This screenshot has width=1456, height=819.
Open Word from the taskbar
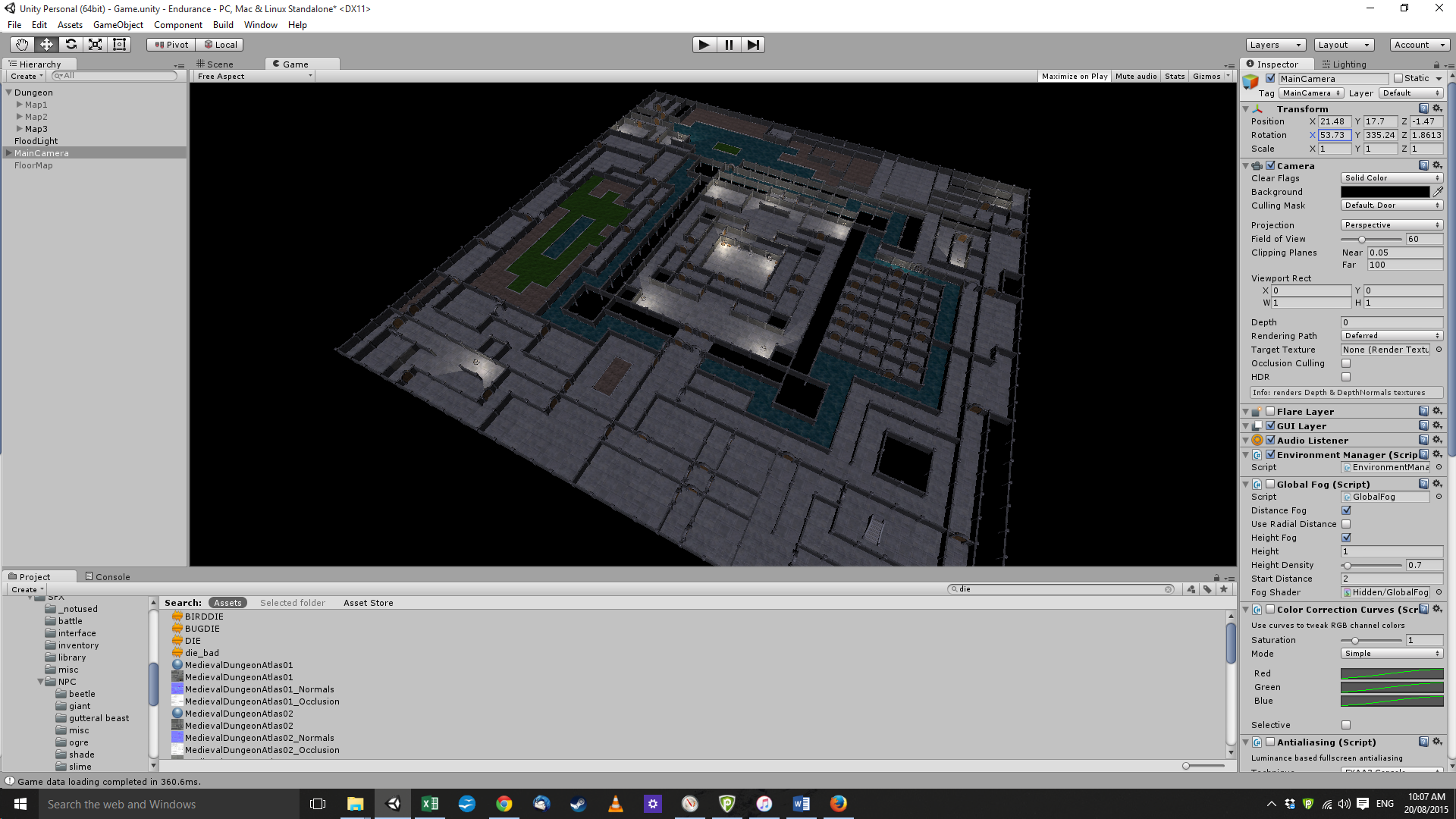[x=801, y=804]
